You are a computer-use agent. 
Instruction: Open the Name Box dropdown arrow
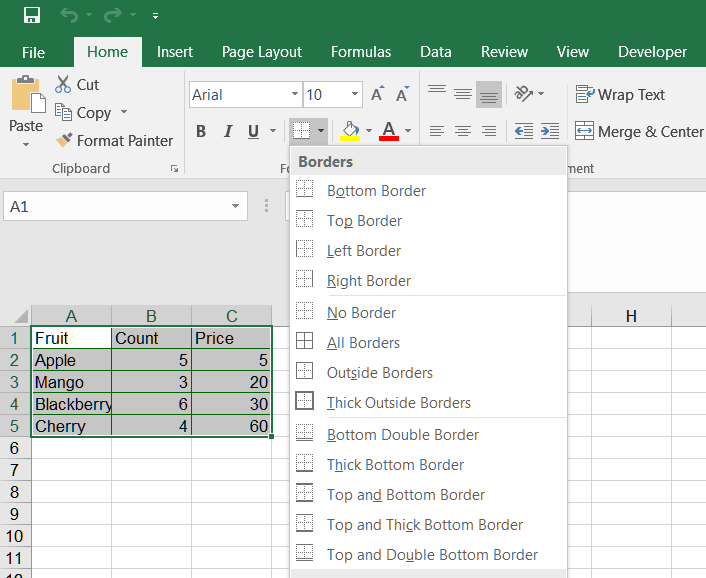pos(236,206)
